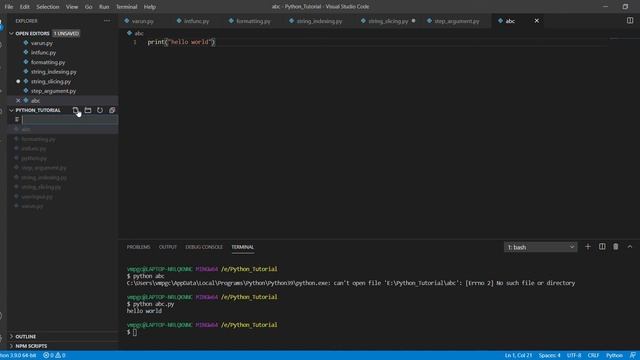Click the New Folder icon in PYTHON_TUTORIAL header

tap(88, 110)
